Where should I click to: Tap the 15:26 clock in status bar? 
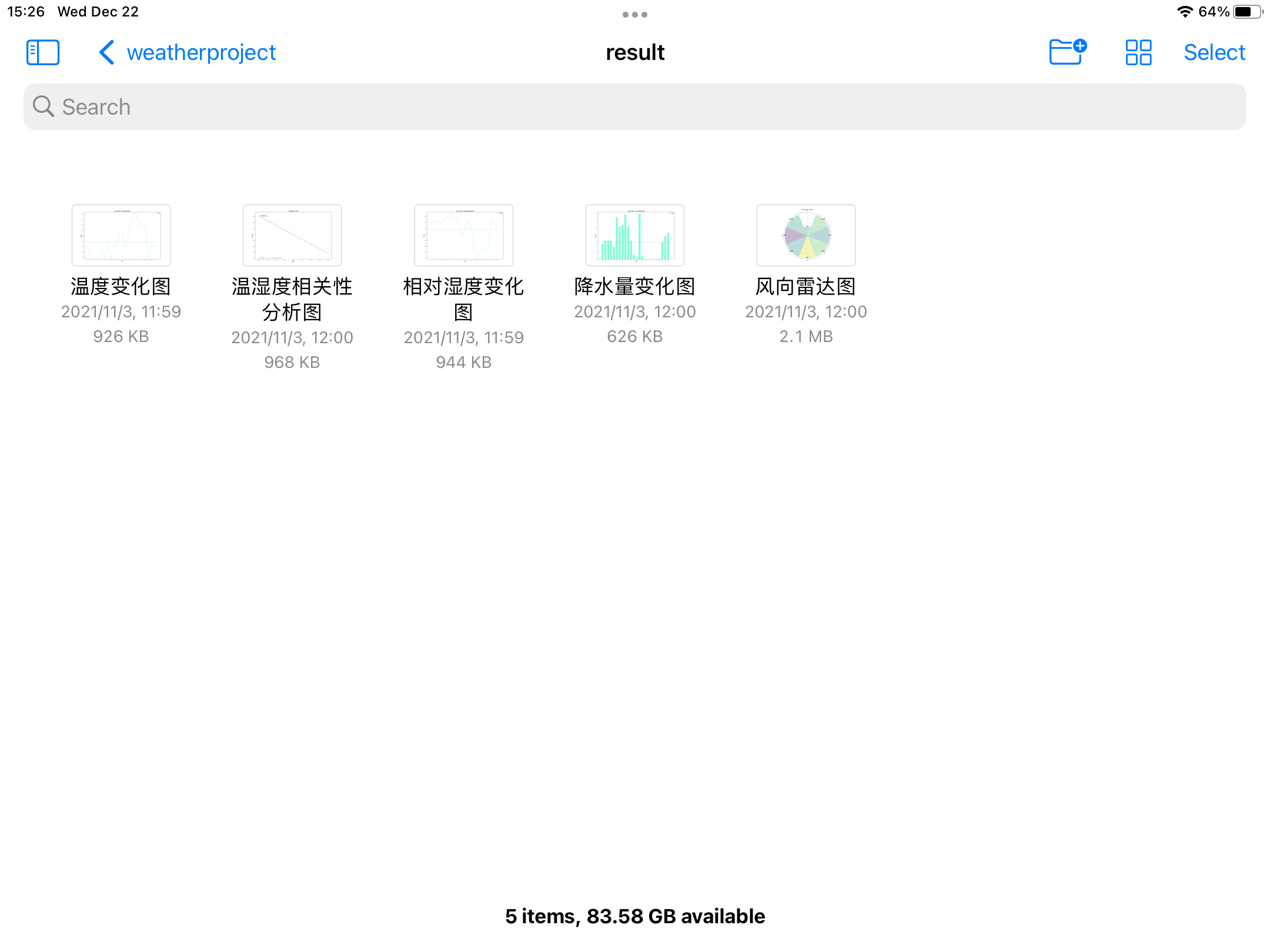26,12
